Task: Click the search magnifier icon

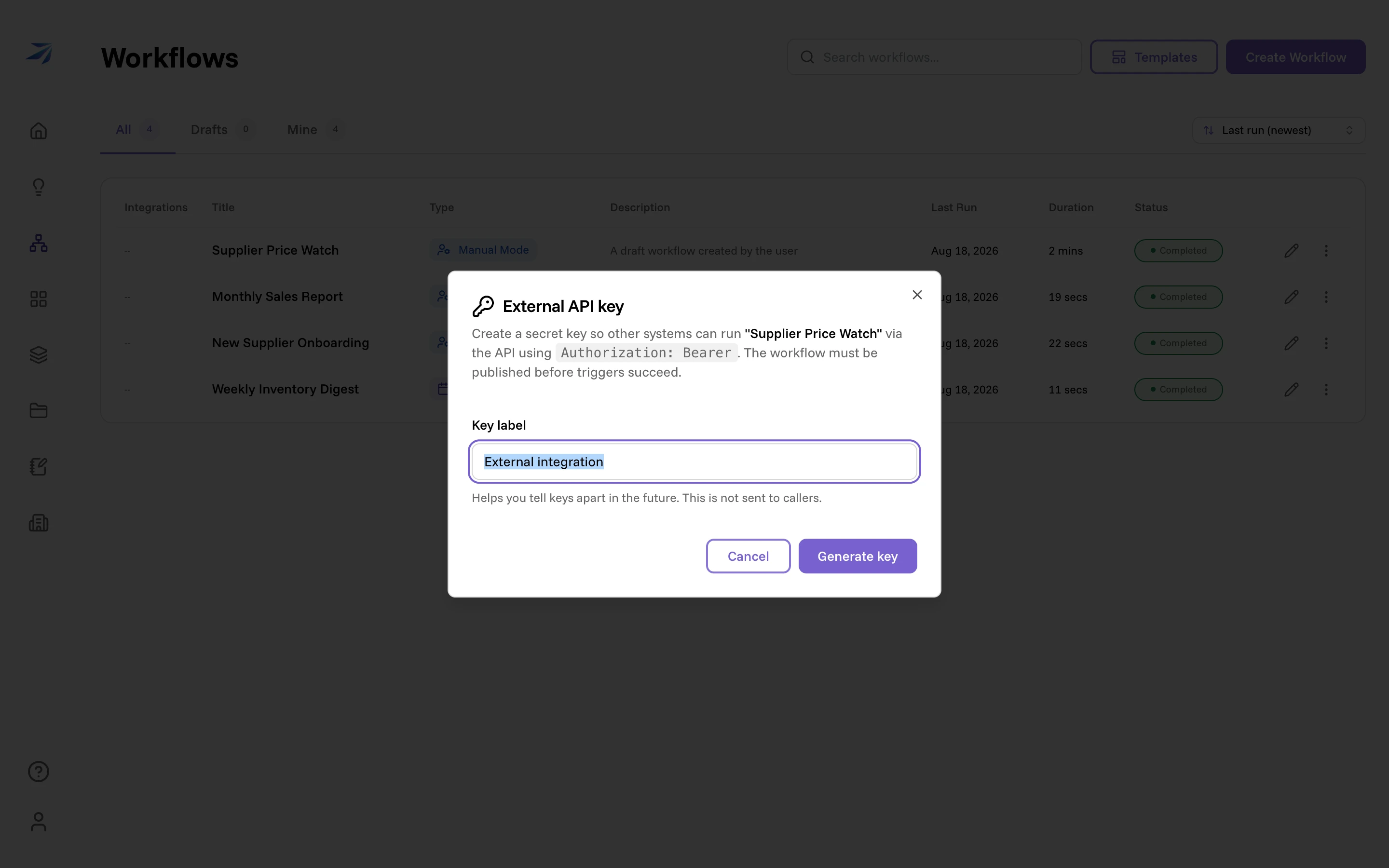Action: point(807,57)
